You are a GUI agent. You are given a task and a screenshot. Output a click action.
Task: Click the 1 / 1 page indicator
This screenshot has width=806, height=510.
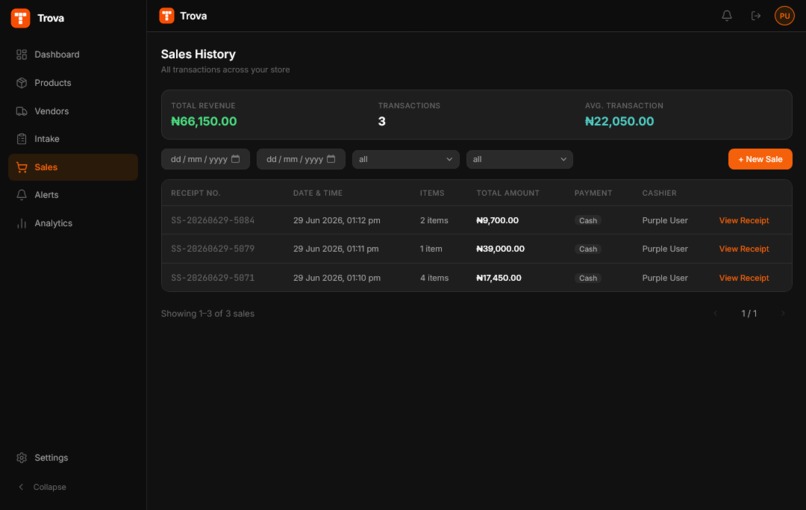749,313
